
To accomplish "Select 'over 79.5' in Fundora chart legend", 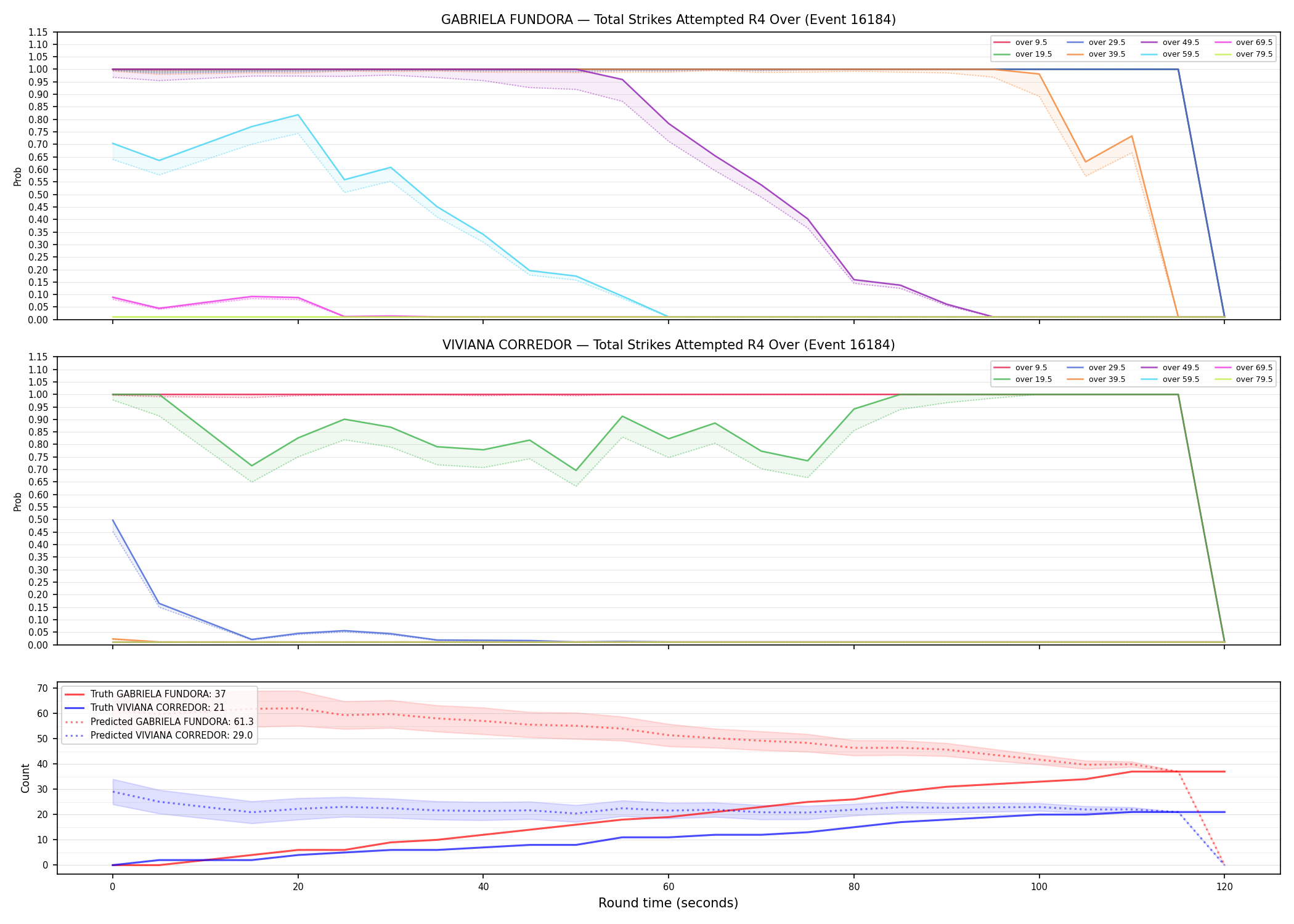I will [1243, 54].
